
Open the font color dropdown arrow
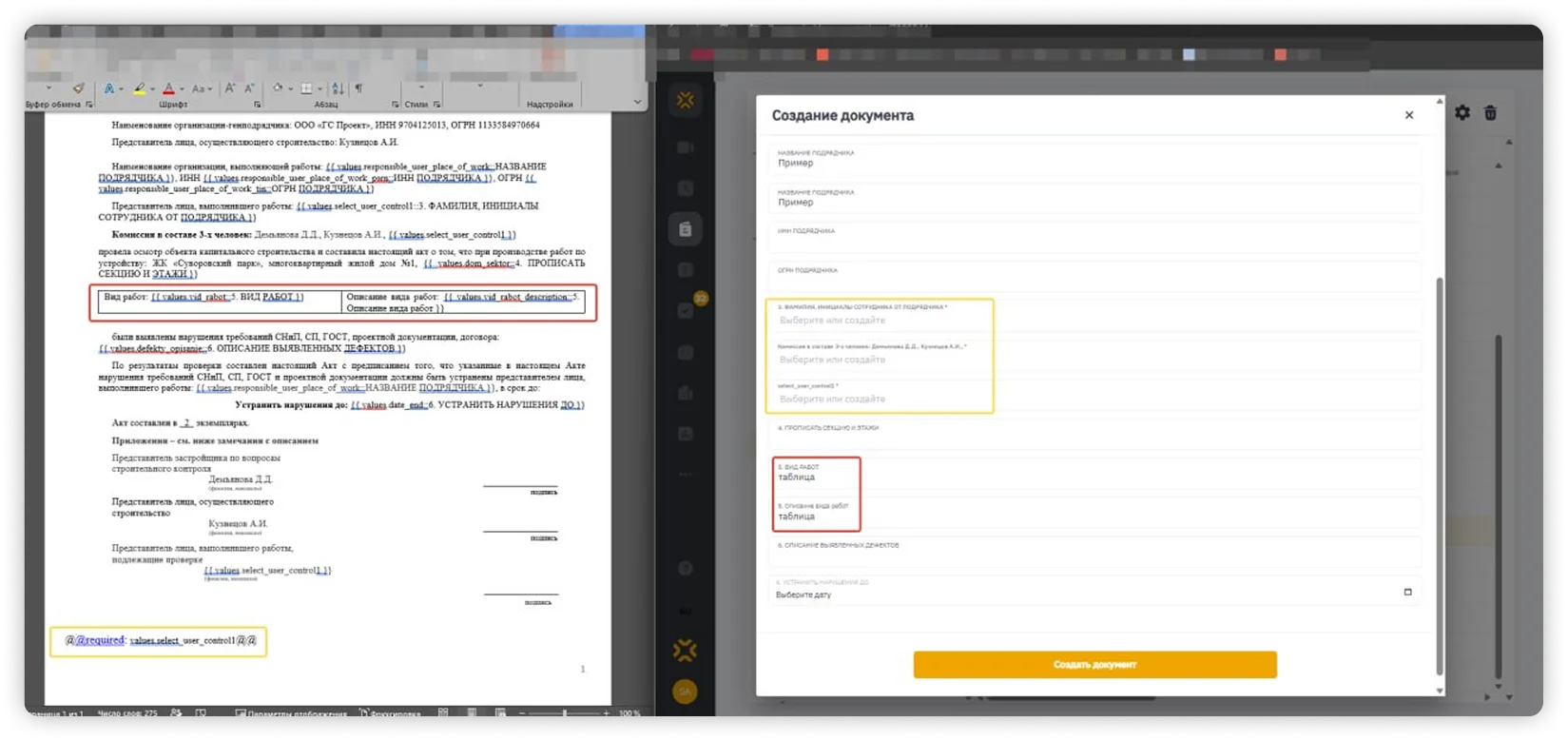tap(182, 89)
